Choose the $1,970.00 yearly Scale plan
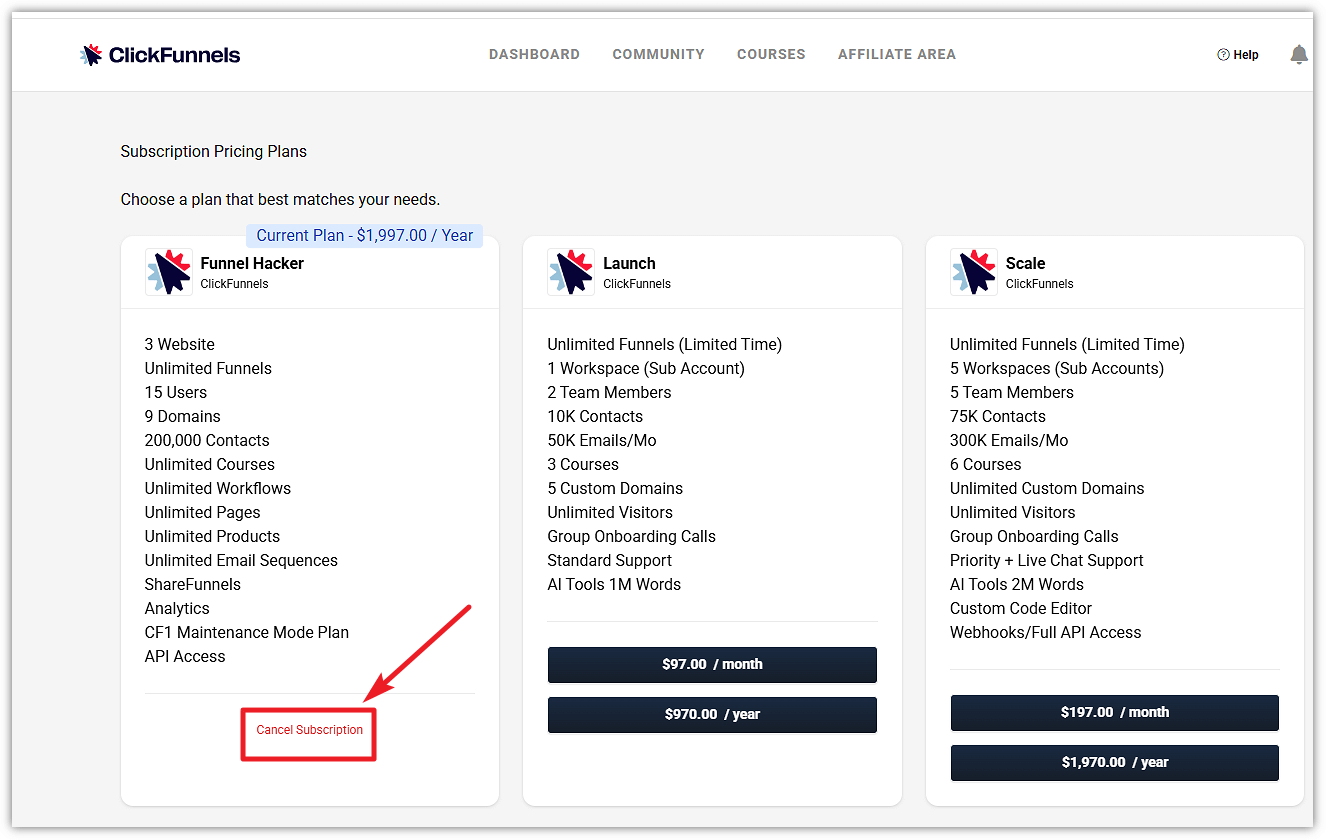This screenshot has width=1326, height=840. point(1114,762)
